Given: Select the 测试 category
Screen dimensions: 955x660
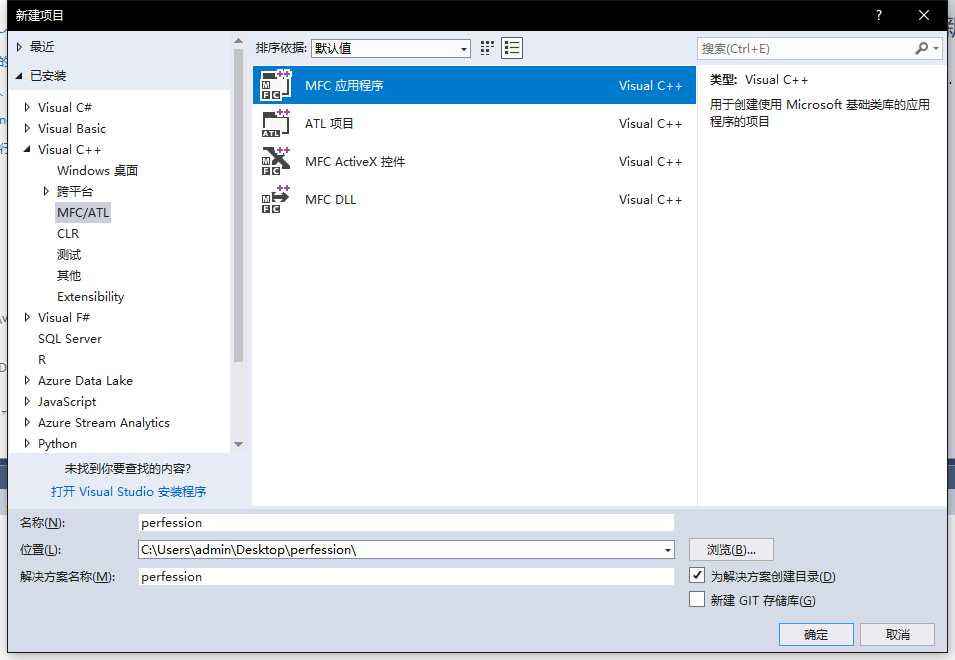Looking at the screenshot, I should coord(69,255).
